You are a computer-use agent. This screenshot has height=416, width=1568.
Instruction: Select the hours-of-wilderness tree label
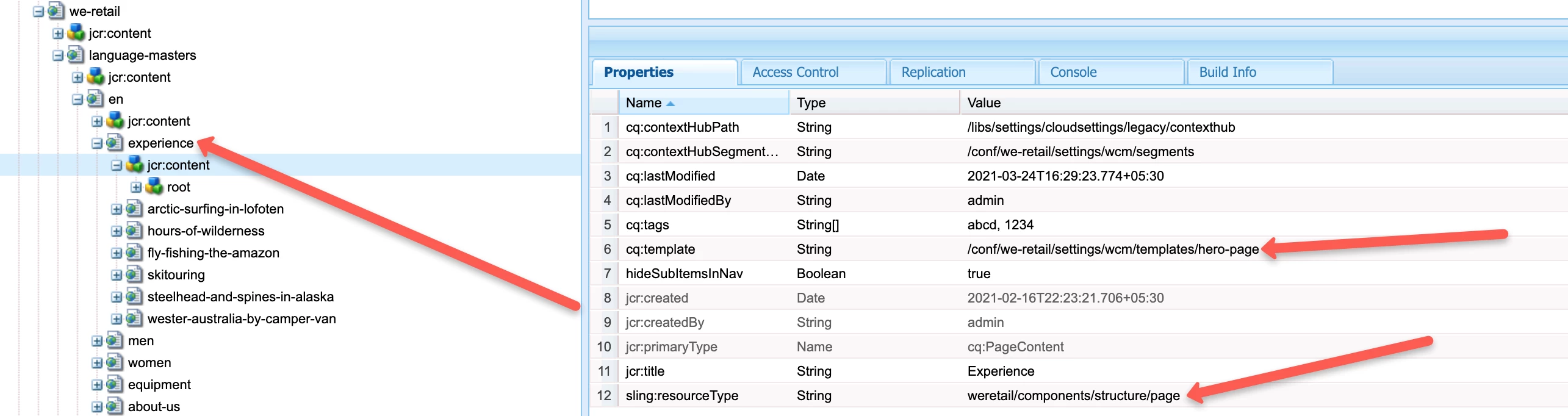point(206,231)
